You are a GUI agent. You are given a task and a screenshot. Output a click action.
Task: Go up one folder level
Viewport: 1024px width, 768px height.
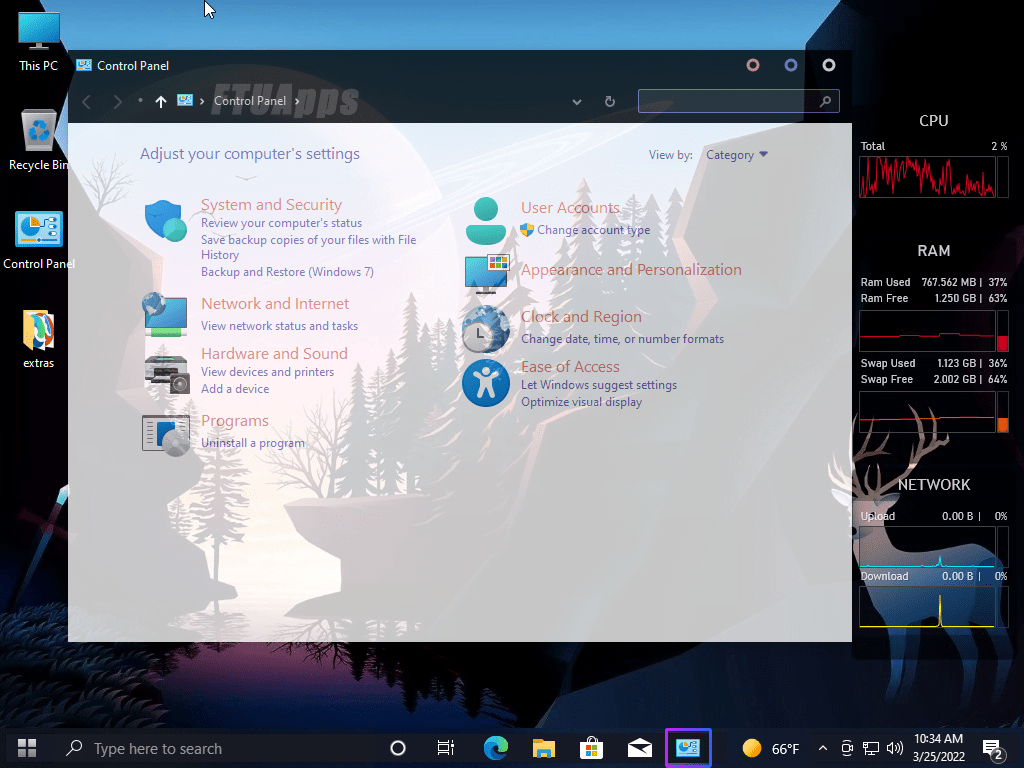pyautogui.click(x=161, y=102)
